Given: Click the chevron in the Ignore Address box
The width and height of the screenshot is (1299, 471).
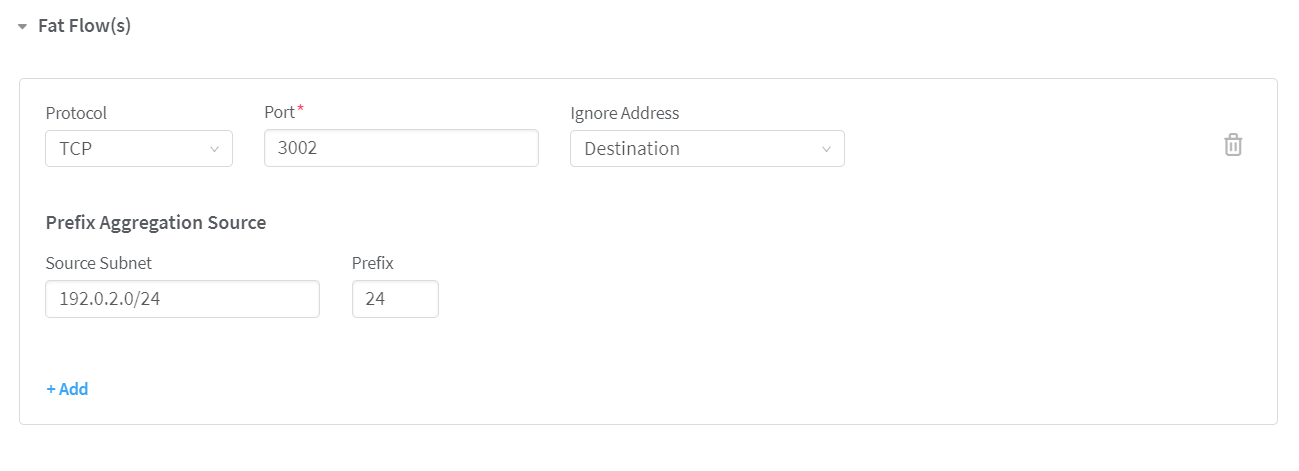Looking at the screenshot, I should (826, 149).
